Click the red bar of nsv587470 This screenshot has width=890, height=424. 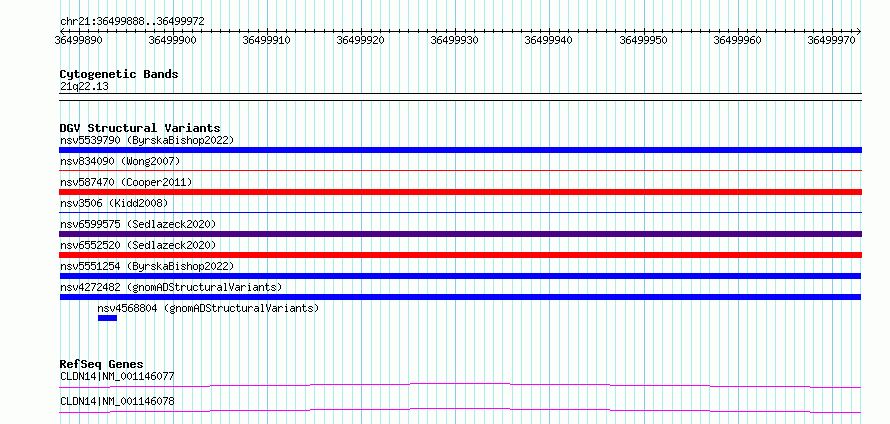pos(460,192)
